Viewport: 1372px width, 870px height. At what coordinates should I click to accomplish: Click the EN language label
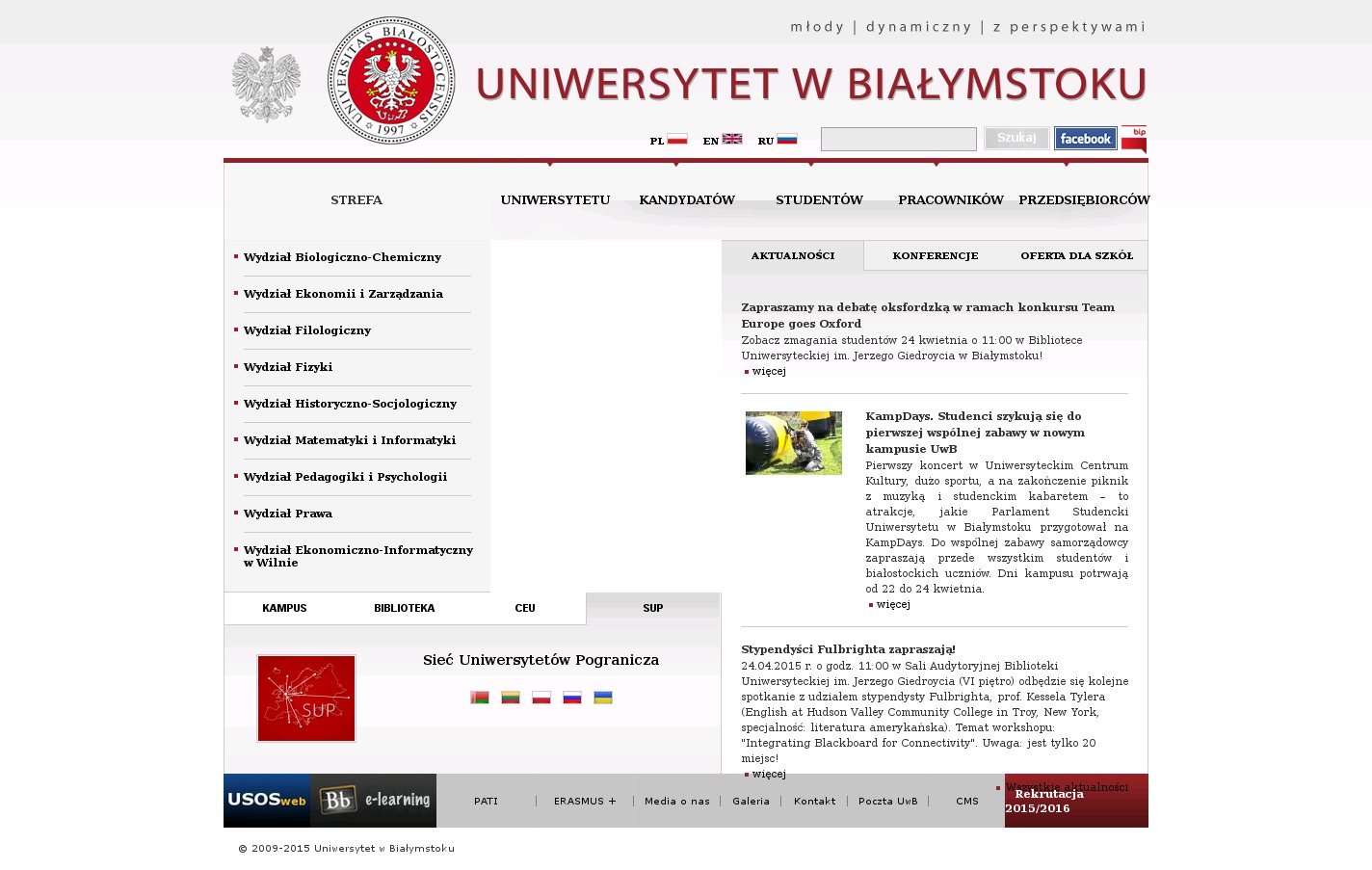tap(711, 141)
